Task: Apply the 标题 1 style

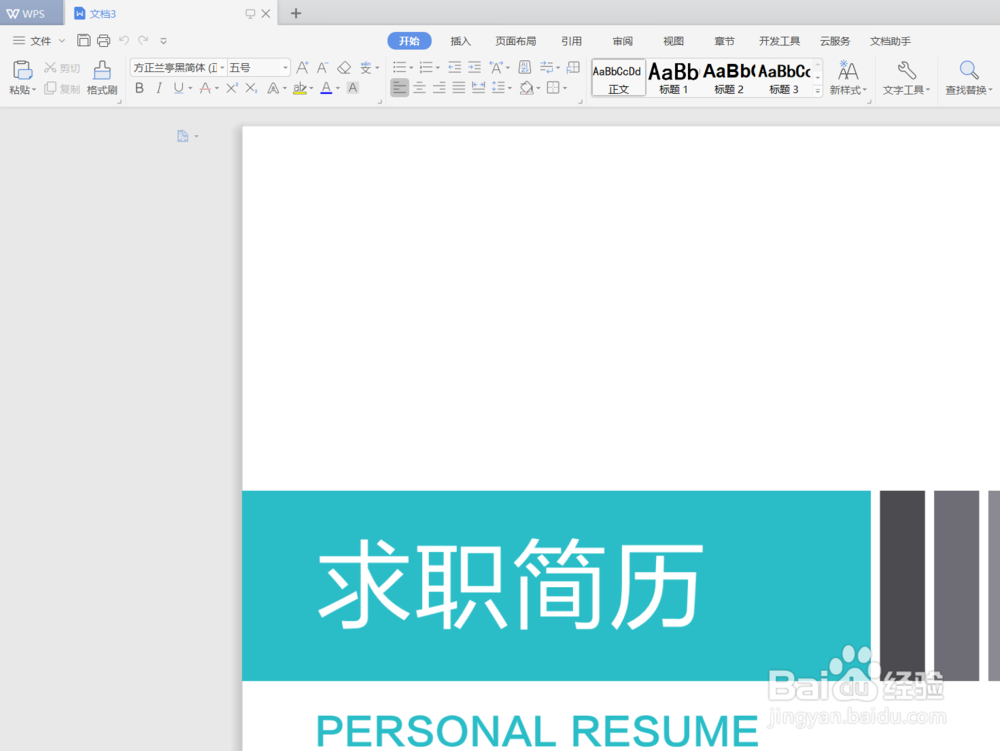Action: pos(673,77)
